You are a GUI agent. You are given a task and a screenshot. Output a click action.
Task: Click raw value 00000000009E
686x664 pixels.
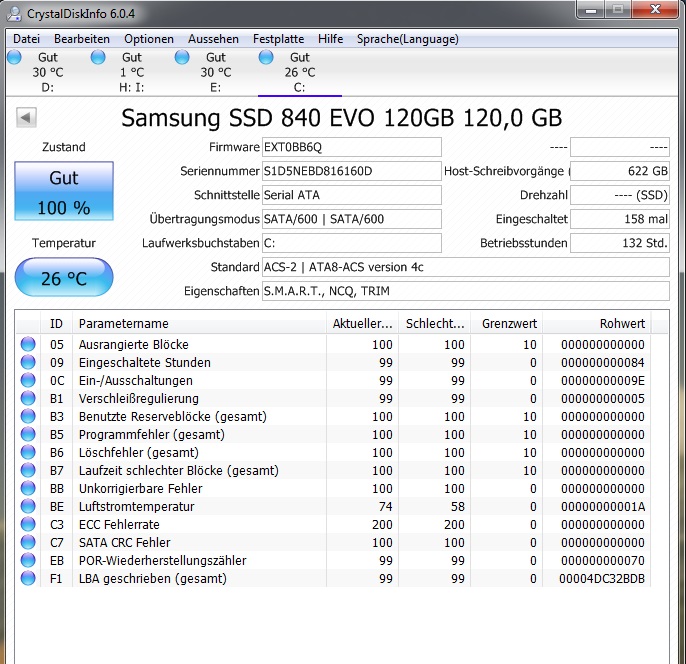[x=603, y=381]
